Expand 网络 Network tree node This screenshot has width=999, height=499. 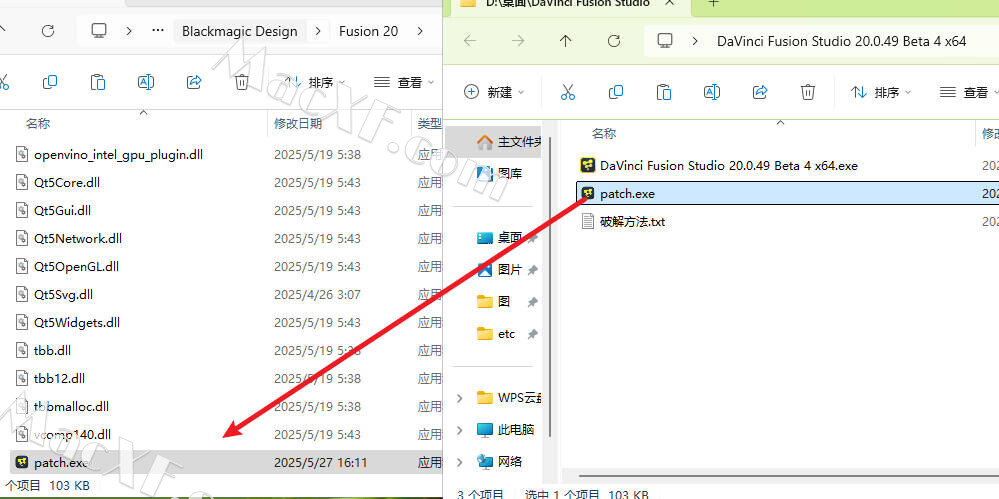[459, 462]
